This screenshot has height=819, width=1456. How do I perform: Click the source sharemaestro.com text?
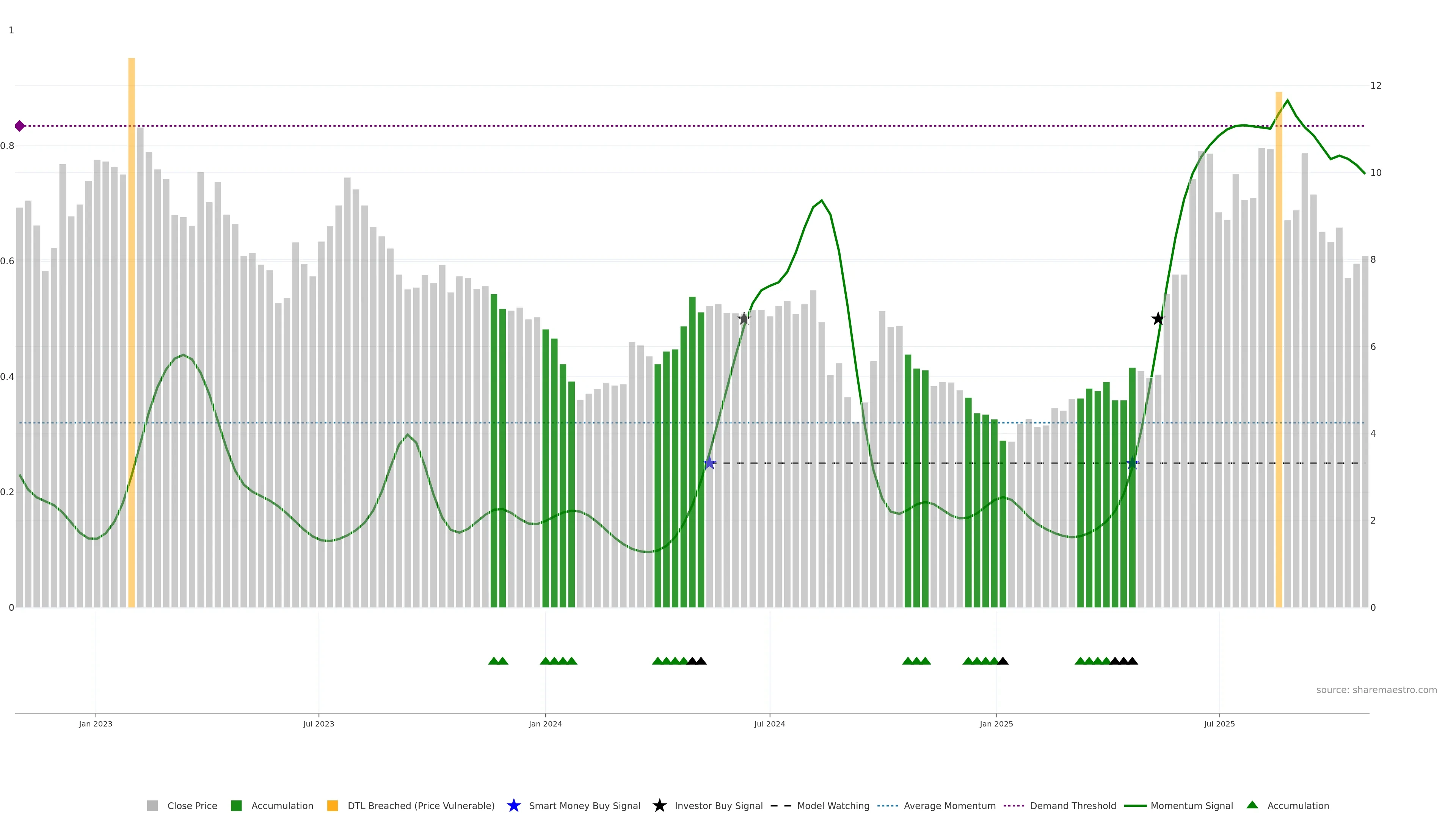point(1376,690)
